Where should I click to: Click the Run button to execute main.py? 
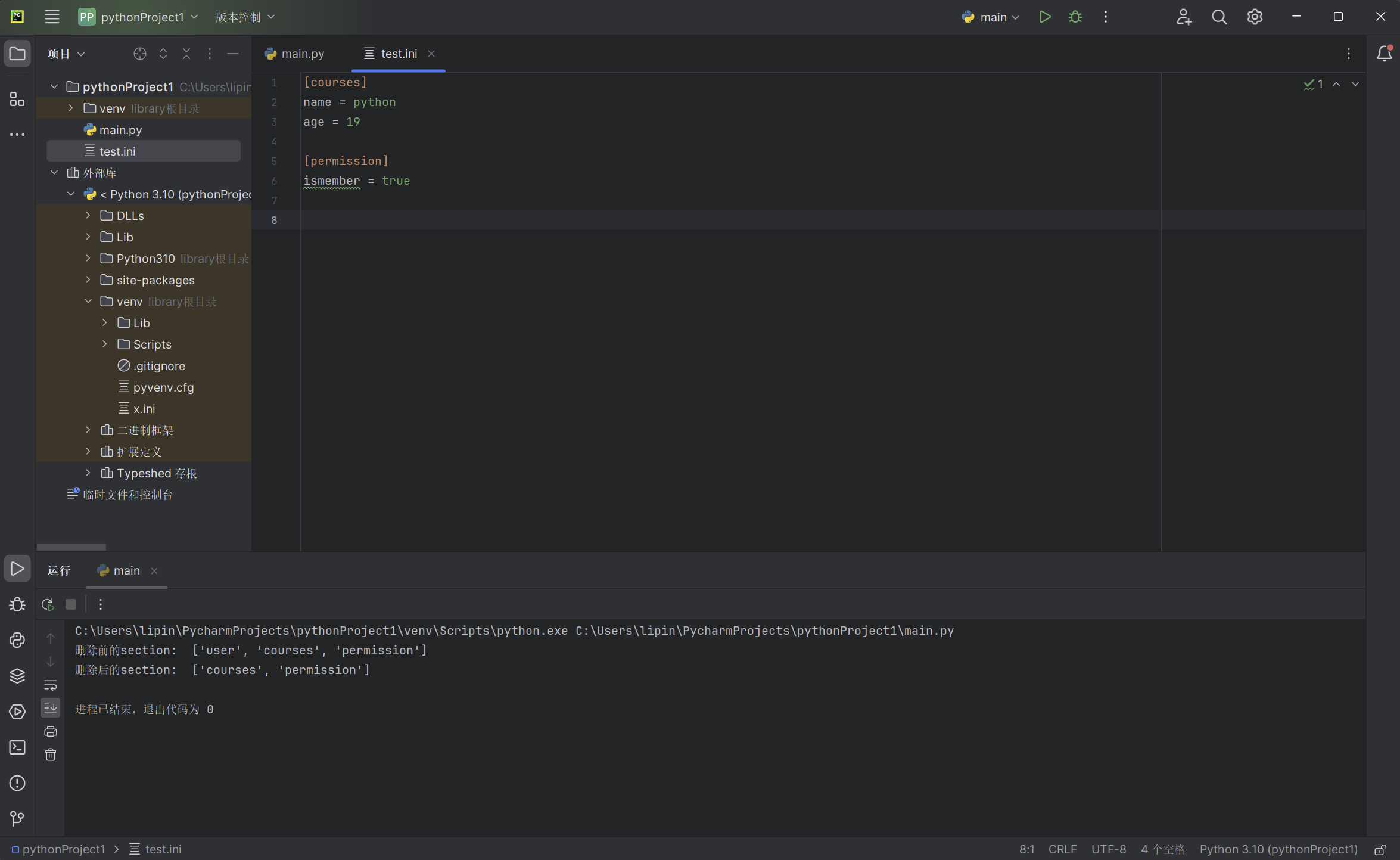(x=1044, y=17)
